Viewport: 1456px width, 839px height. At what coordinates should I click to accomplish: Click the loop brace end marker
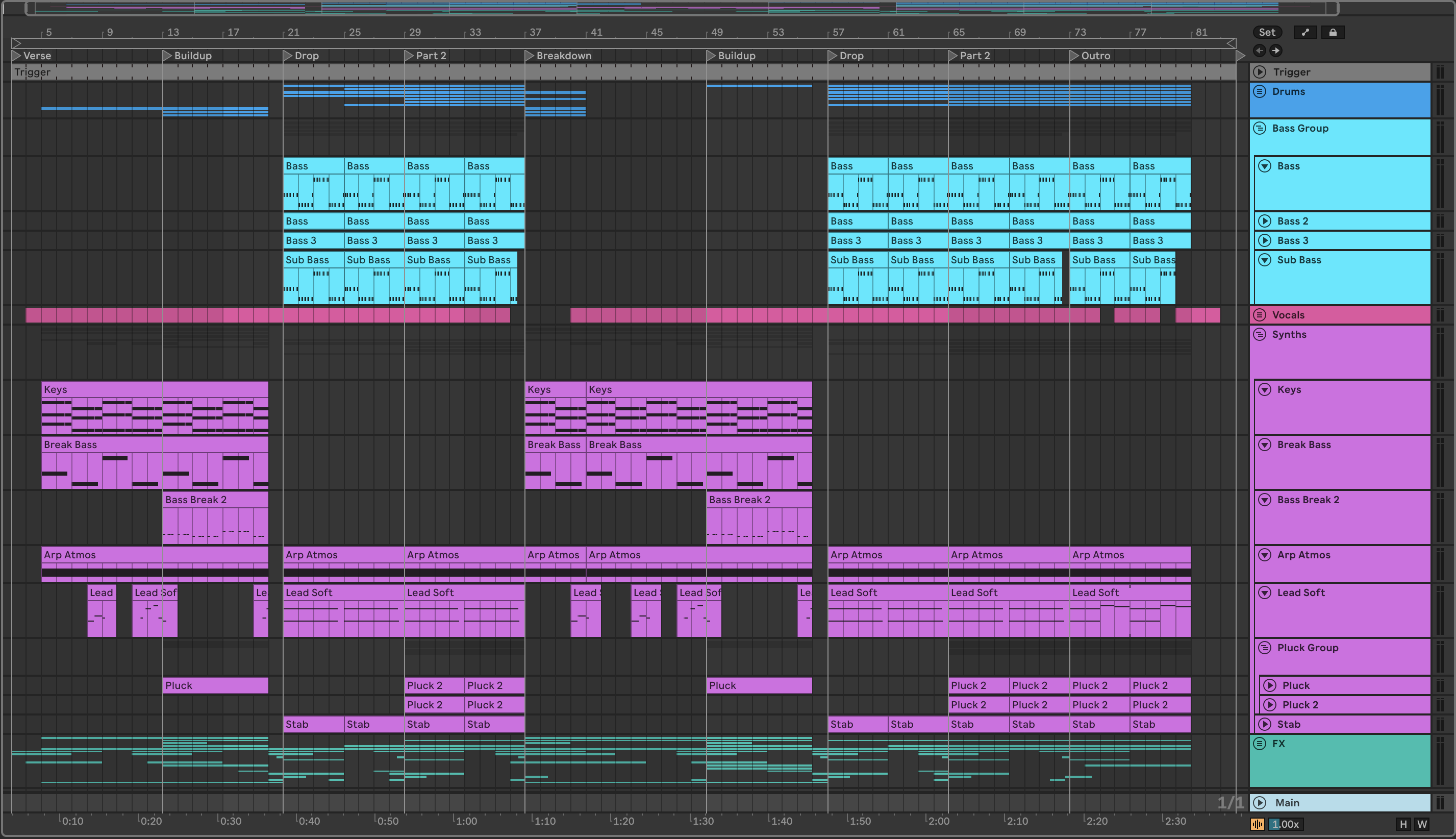pyautogui.click(x=1232, y=43)
